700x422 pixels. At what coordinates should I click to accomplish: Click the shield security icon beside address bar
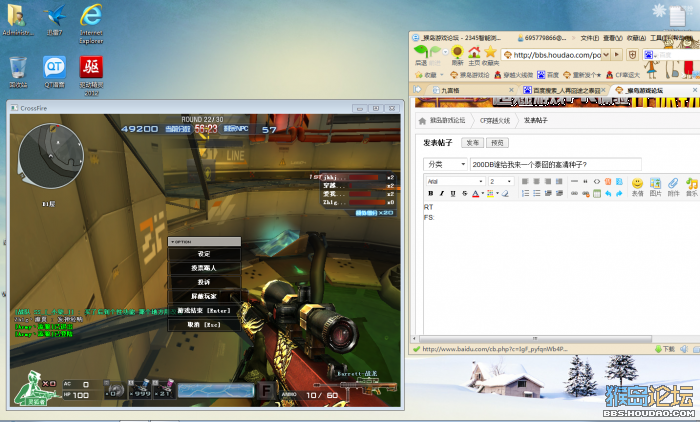tap(632, 54)
